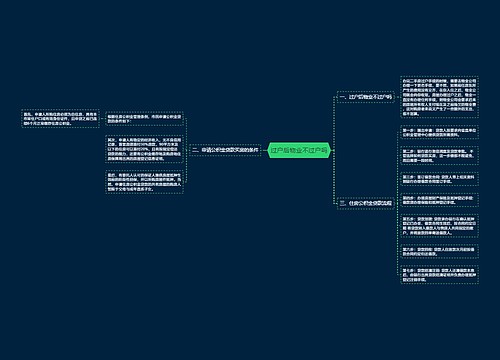
Task: Select the node starting with 首先，申请人
Action: tap(60, 118)
